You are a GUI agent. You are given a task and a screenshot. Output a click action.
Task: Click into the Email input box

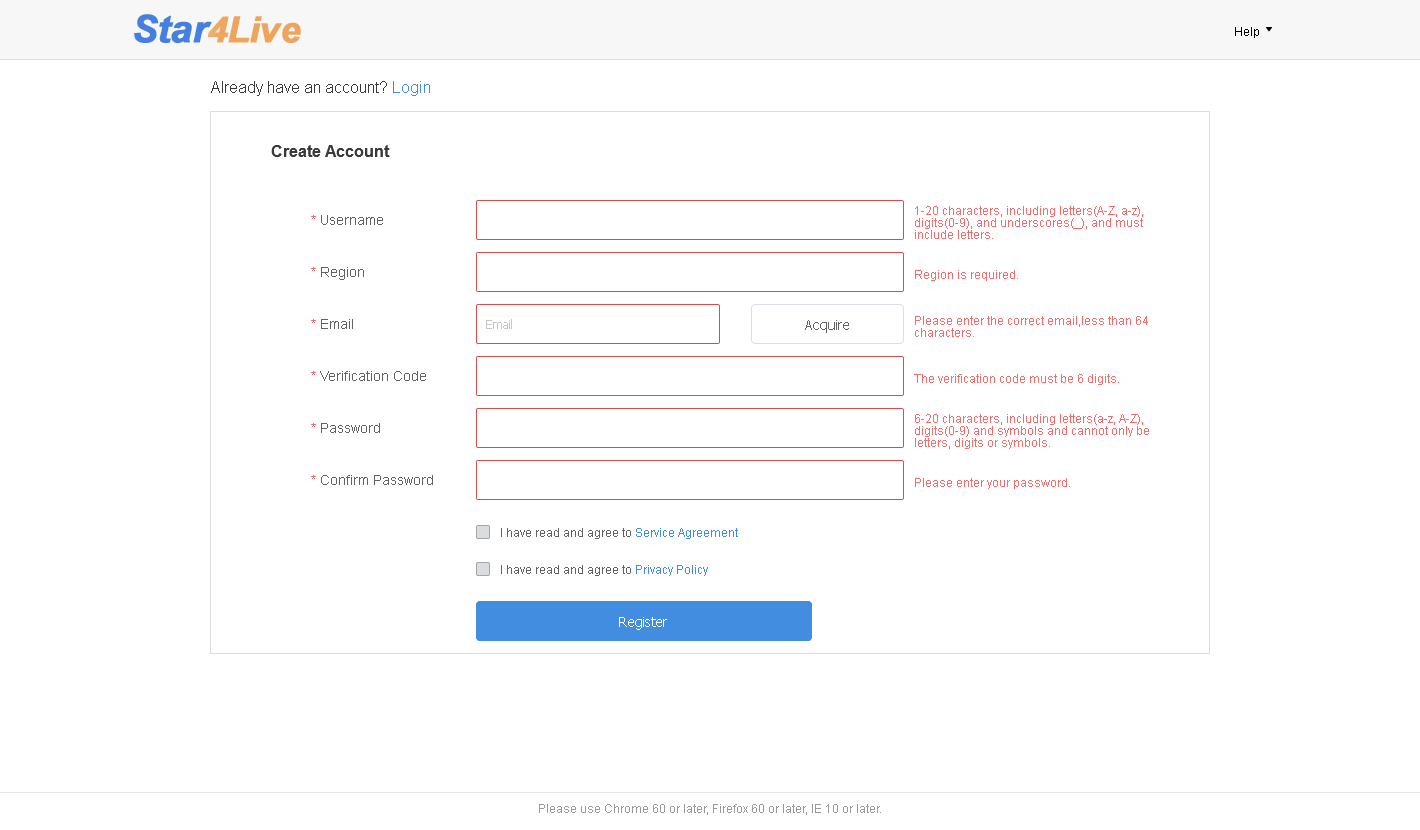coord(598,324)
